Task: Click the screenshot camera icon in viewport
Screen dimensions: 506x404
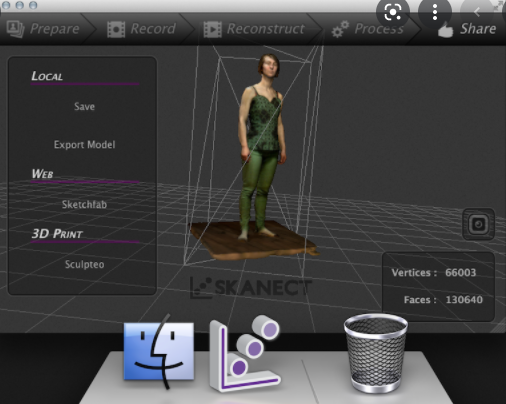Action: [x=478, y=224]
